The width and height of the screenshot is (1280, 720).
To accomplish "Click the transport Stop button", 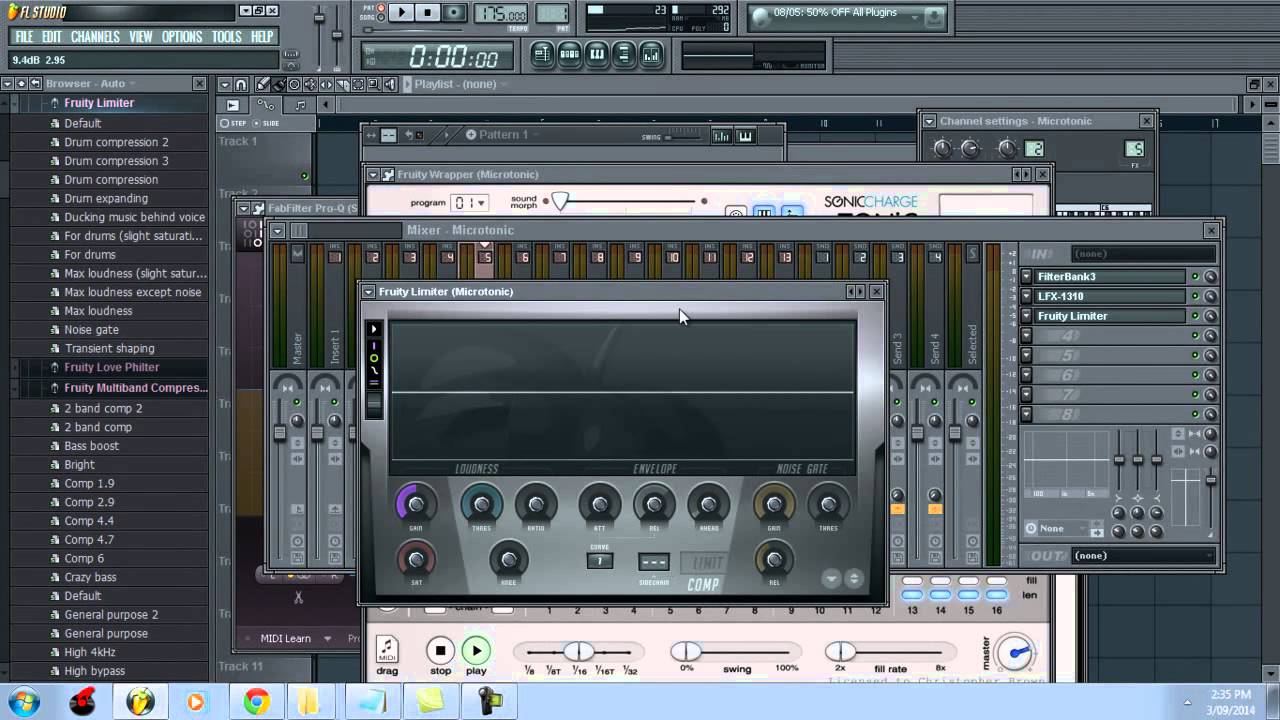I will [x=428, y=13].
